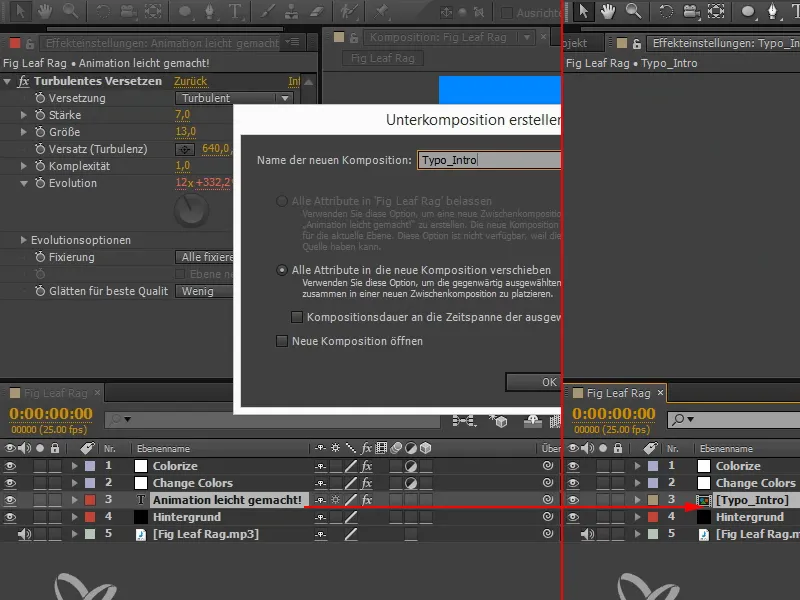
Task: Toggle adjustment layer switch on Colorize row
Action: click(411, 465)
